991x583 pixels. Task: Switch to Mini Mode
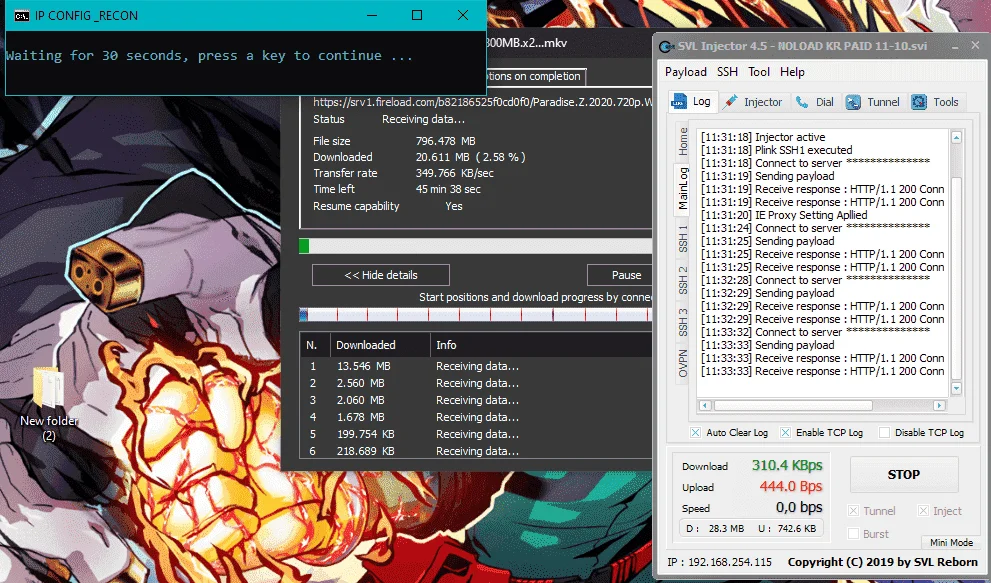click(951, 543)
